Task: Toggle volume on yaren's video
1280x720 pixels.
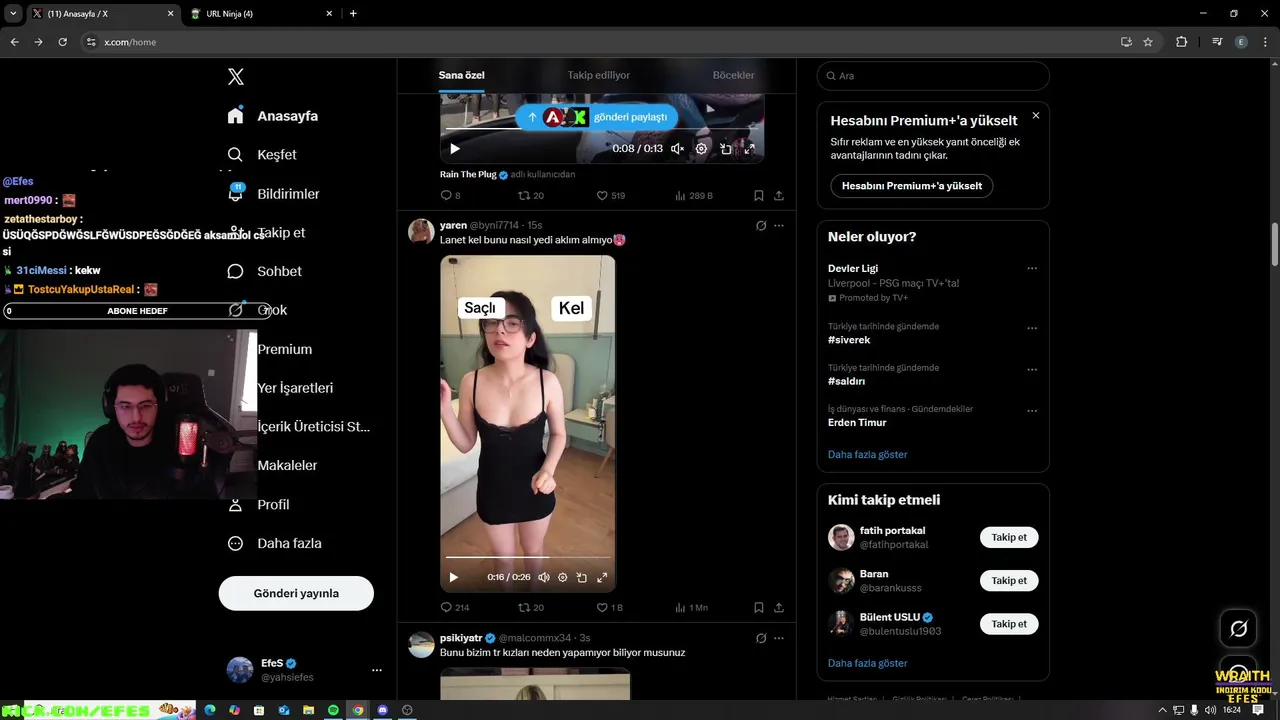Action: [x=544, y=577]
